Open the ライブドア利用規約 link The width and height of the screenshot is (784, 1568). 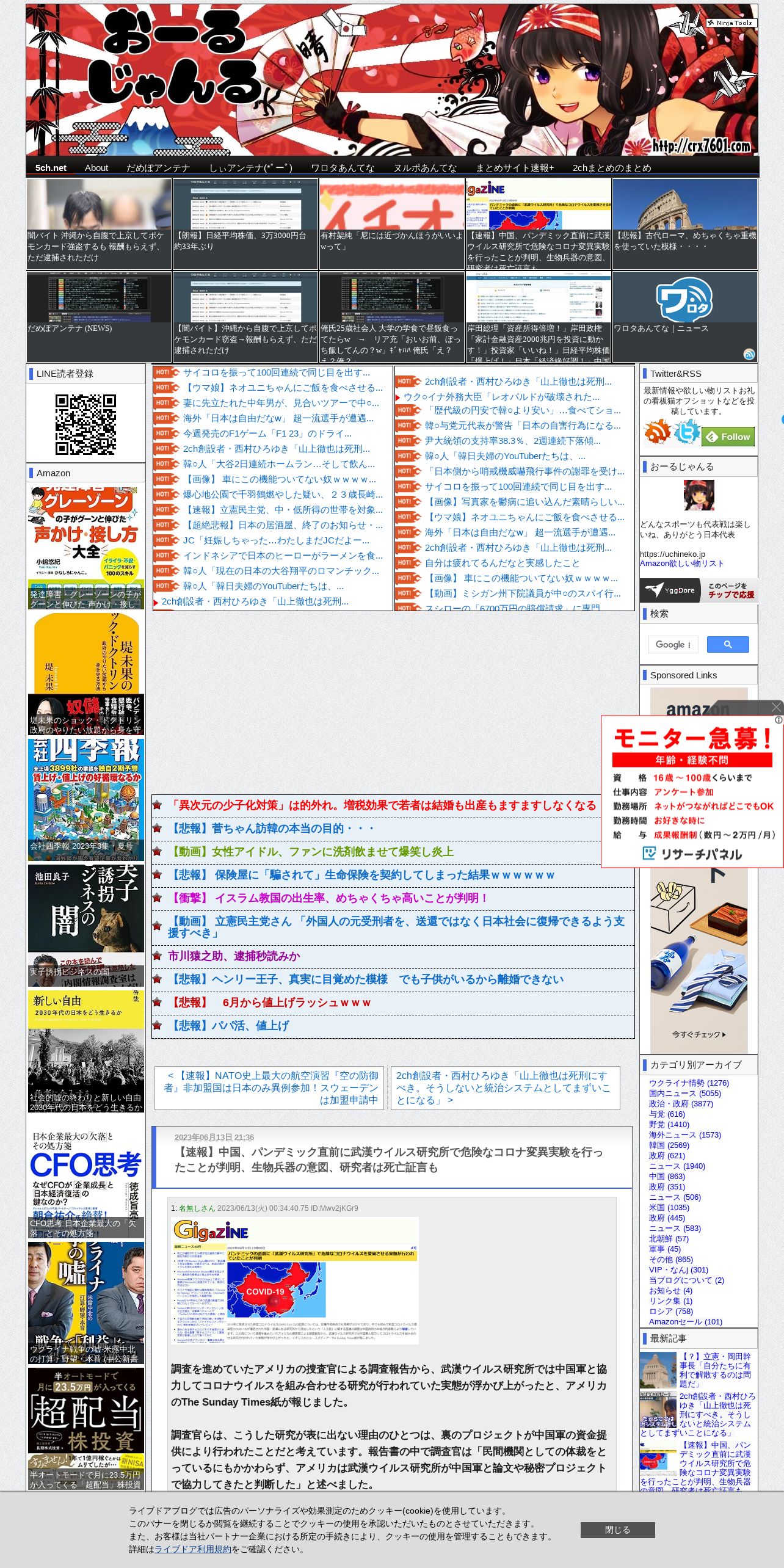[x=192, y=1549]
